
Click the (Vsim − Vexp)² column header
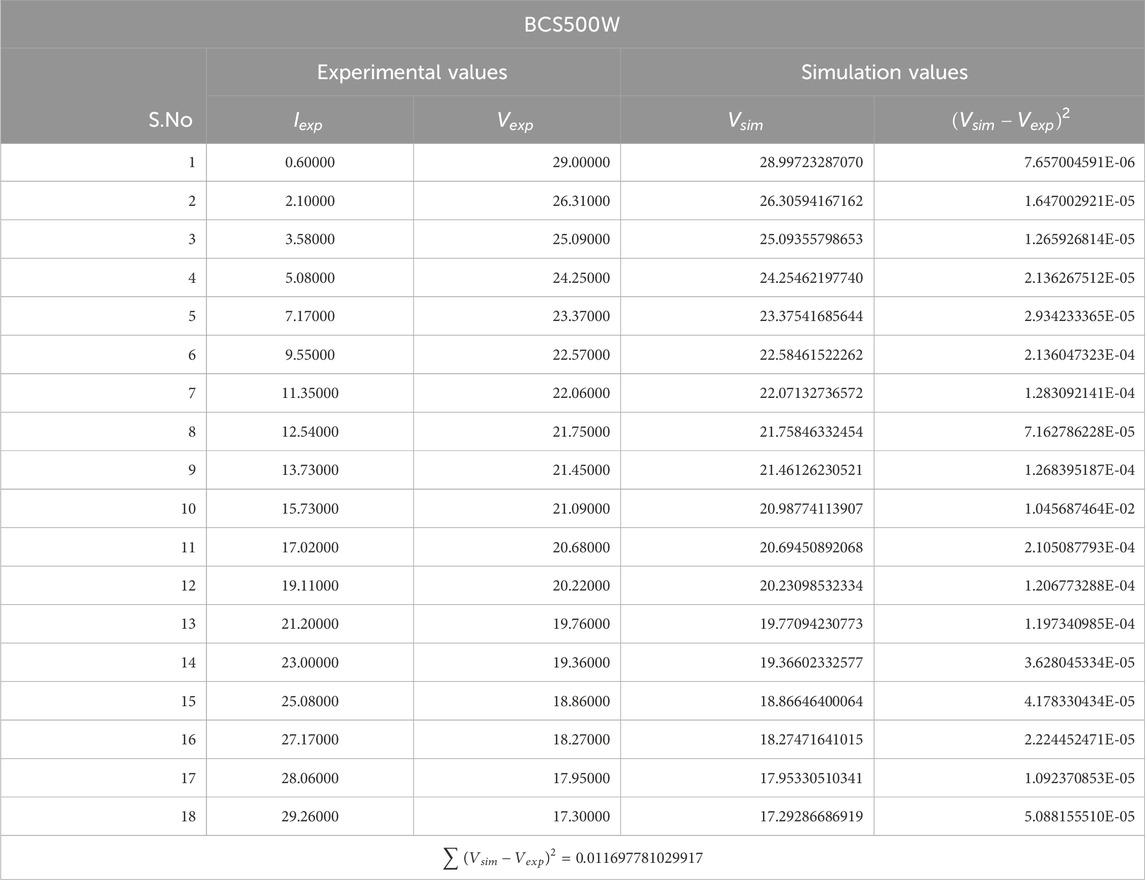pos(1011,119)
